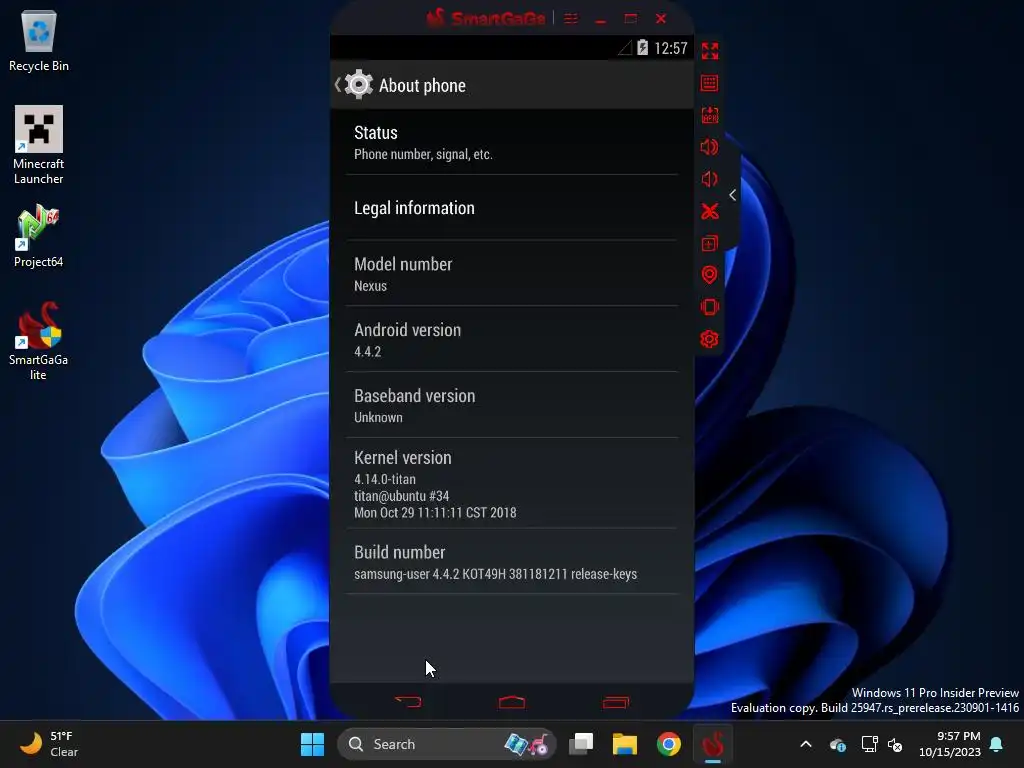Launch Google Chrome from the taskbar
The height and width of the screenshot is (768, 1024).
669,744
